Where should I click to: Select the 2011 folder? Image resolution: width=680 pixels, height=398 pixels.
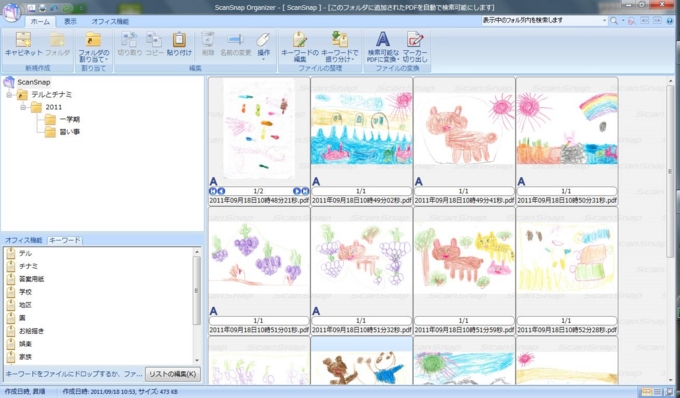53,107
